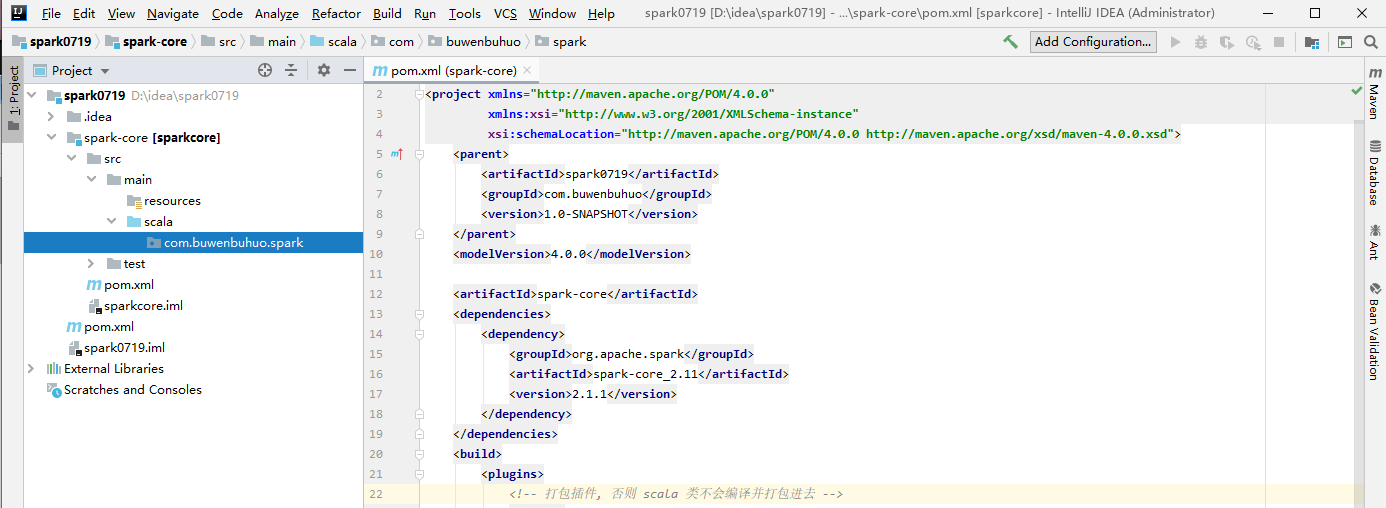Open the Tools menu
The width and height of the screenshot is (1386, 508).
pos(464,13)
